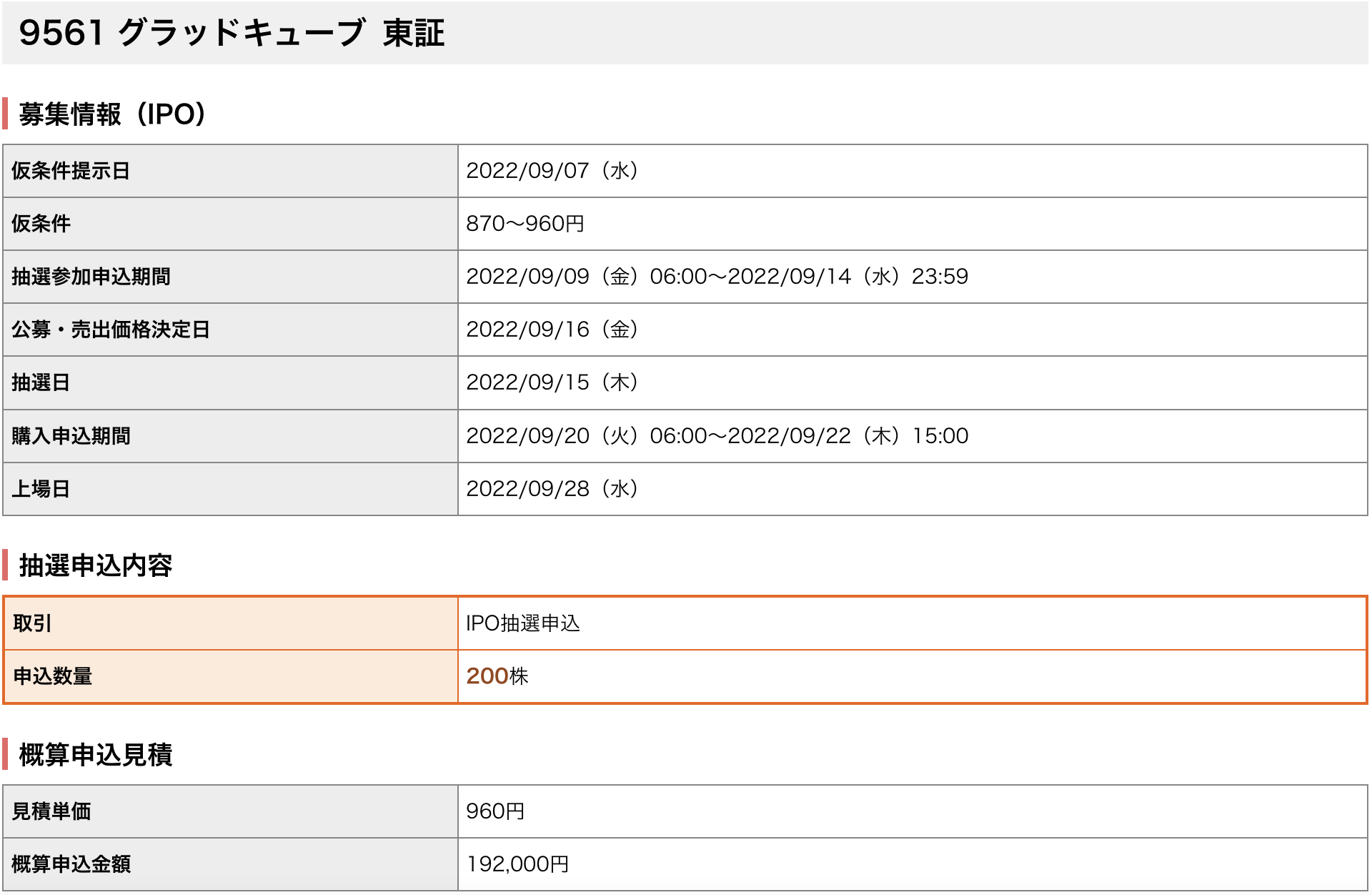The image size is (1372, 895).
Task: Select the 募集情報（IPO） section heading
Action: (x=113, y=114)
